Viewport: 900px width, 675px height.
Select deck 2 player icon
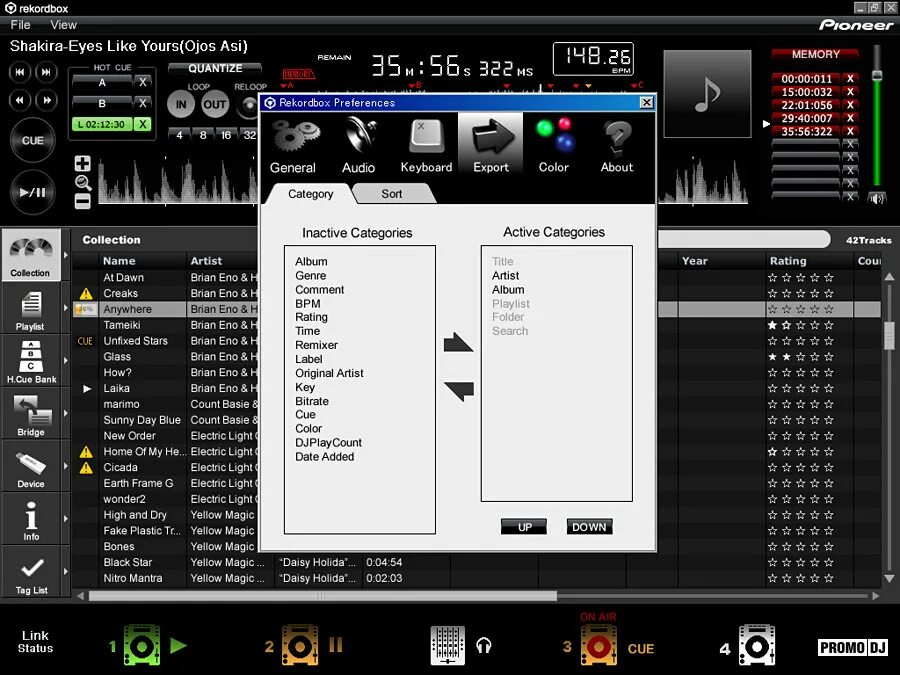click(x=298, y=646)
